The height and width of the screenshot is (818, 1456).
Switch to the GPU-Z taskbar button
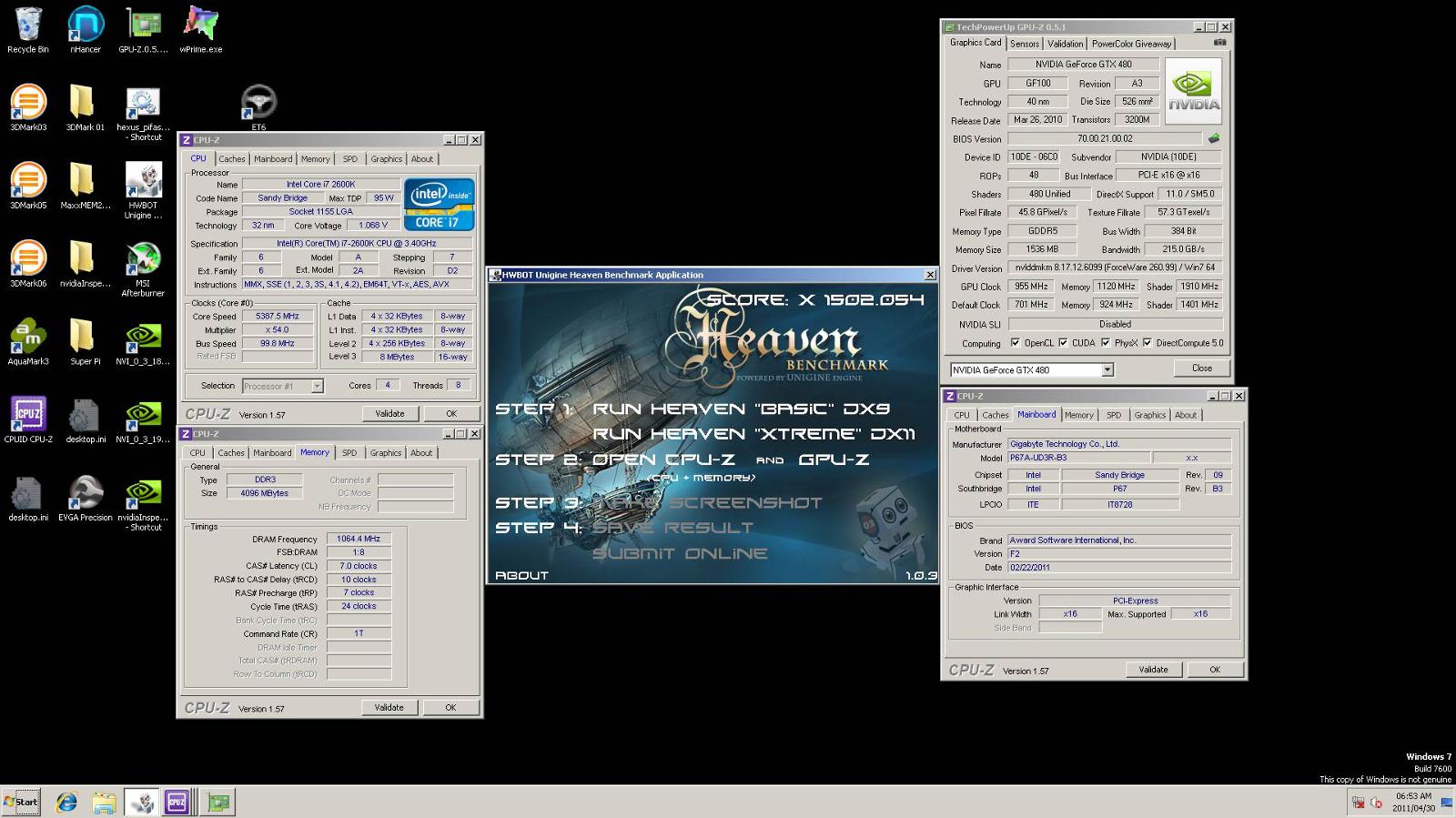pyautogui.click(x=218, y=802)
